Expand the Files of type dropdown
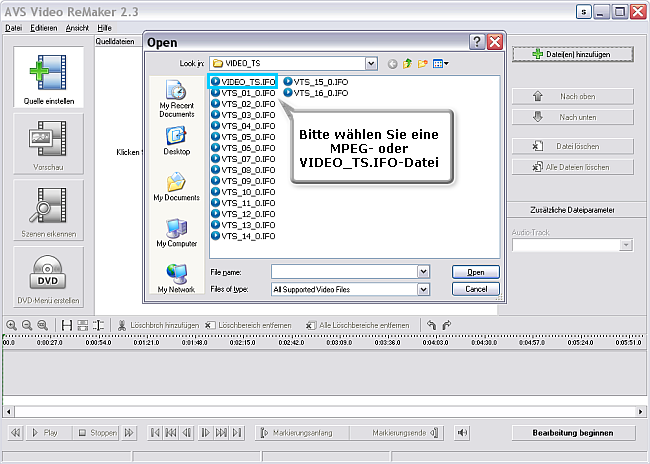This screenshot has height=464, width=650. 423,289
